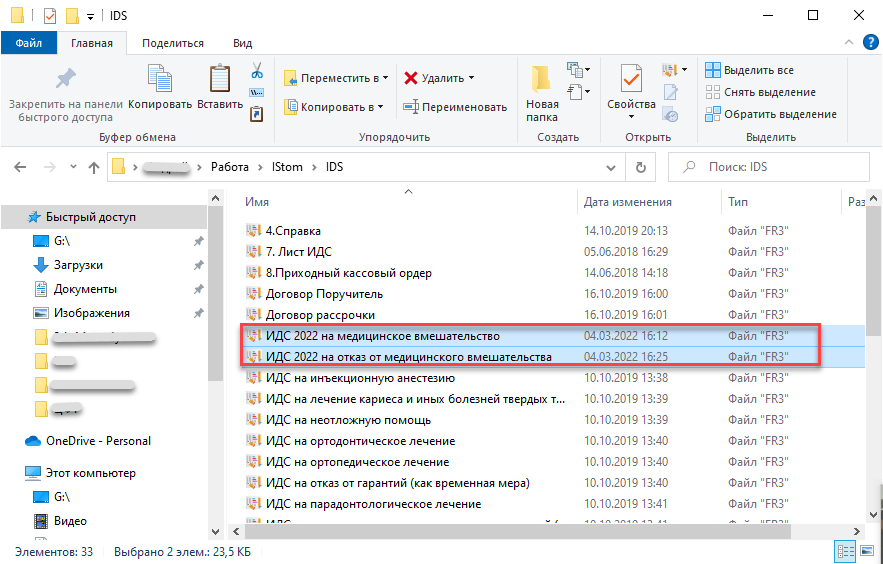Click the Cut scissors icon in ribbon
Viewport: 883px width, 564px height.
click(x=256, y=71)
